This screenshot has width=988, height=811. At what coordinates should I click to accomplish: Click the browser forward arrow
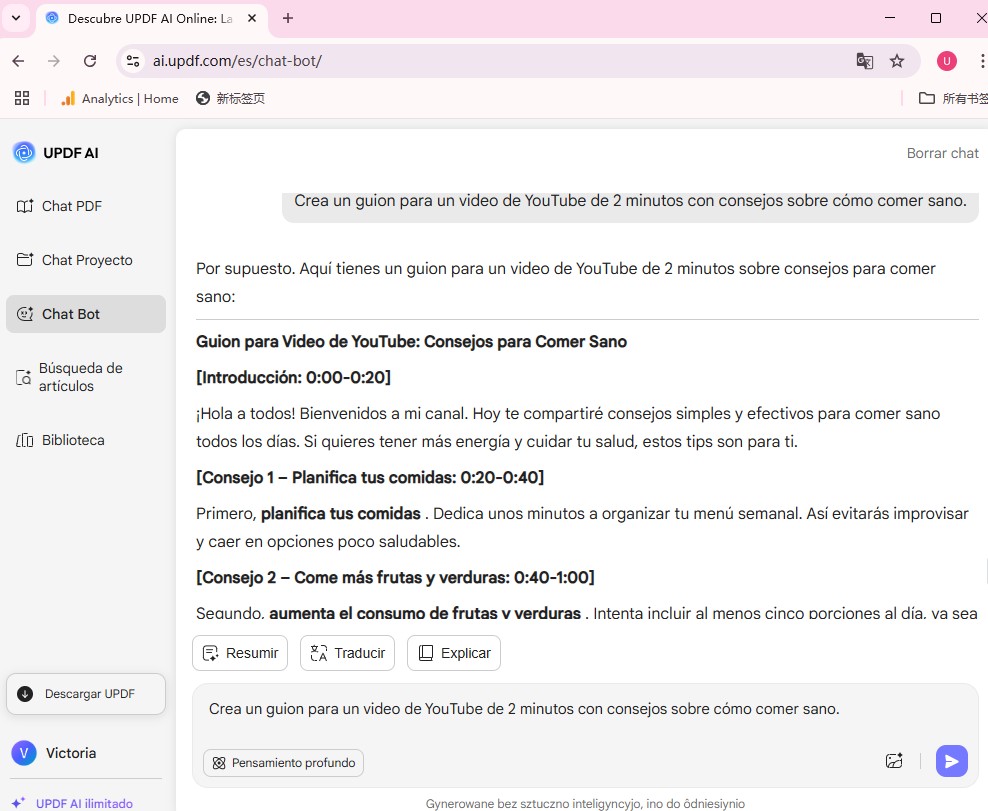[54, 61]
